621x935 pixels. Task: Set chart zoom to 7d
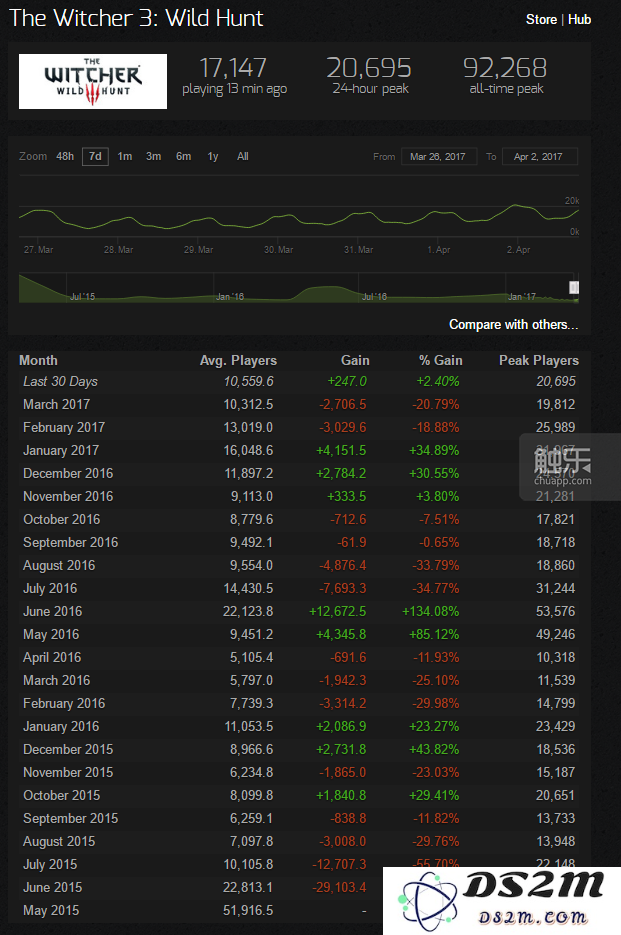[x=95, y=156]
